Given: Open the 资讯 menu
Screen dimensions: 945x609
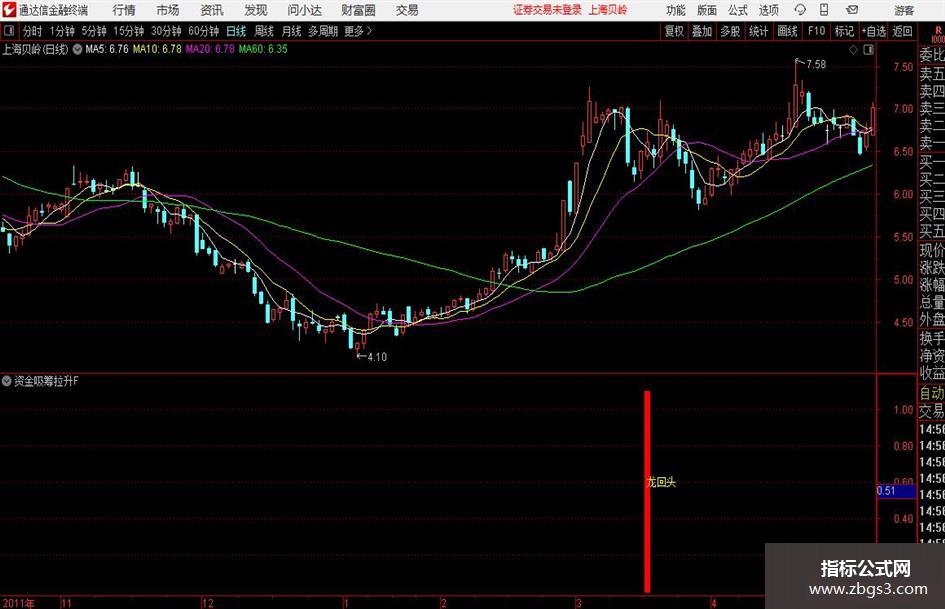Looking at the screenshot, I should 212,10.
